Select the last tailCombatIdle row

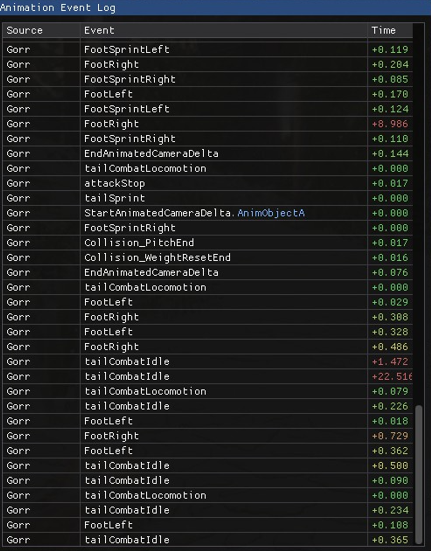tap(208, 540)
